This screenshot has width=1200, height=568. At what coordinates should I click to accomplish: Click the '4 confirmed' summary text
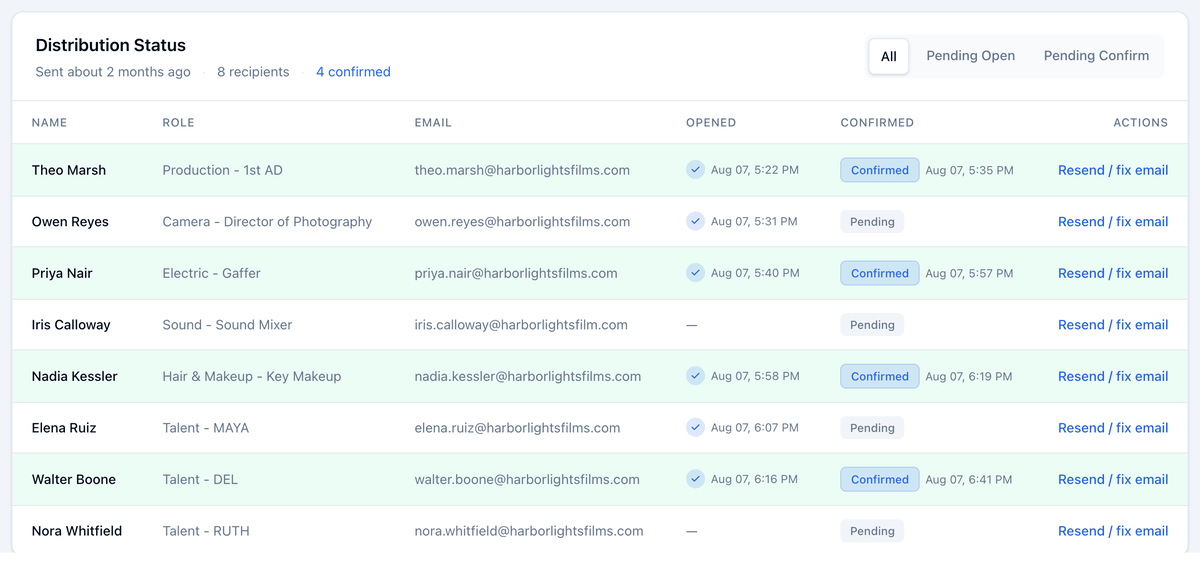click(x=353, y=72)
